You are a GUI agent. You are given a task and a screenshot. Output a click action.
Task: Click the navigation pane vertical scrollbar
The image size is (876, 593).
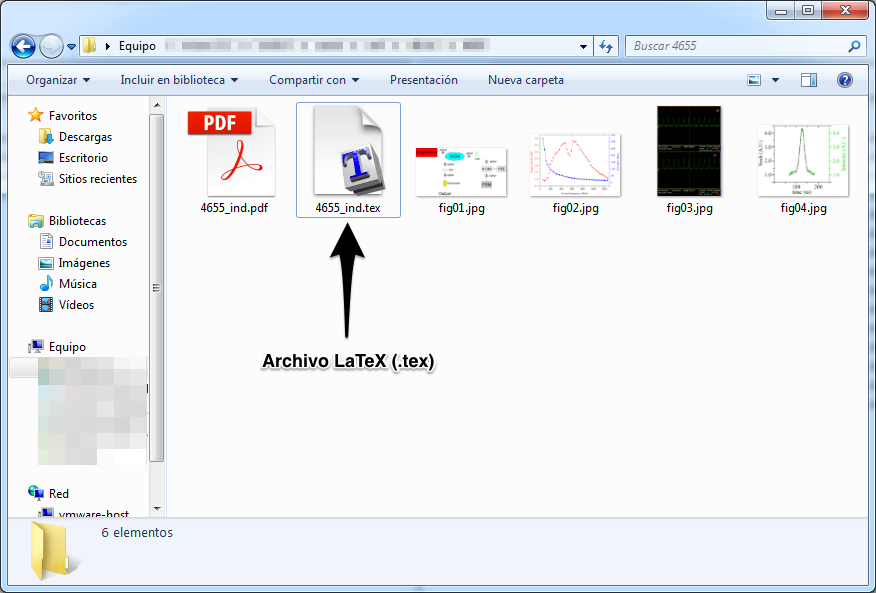click(156, 288)
